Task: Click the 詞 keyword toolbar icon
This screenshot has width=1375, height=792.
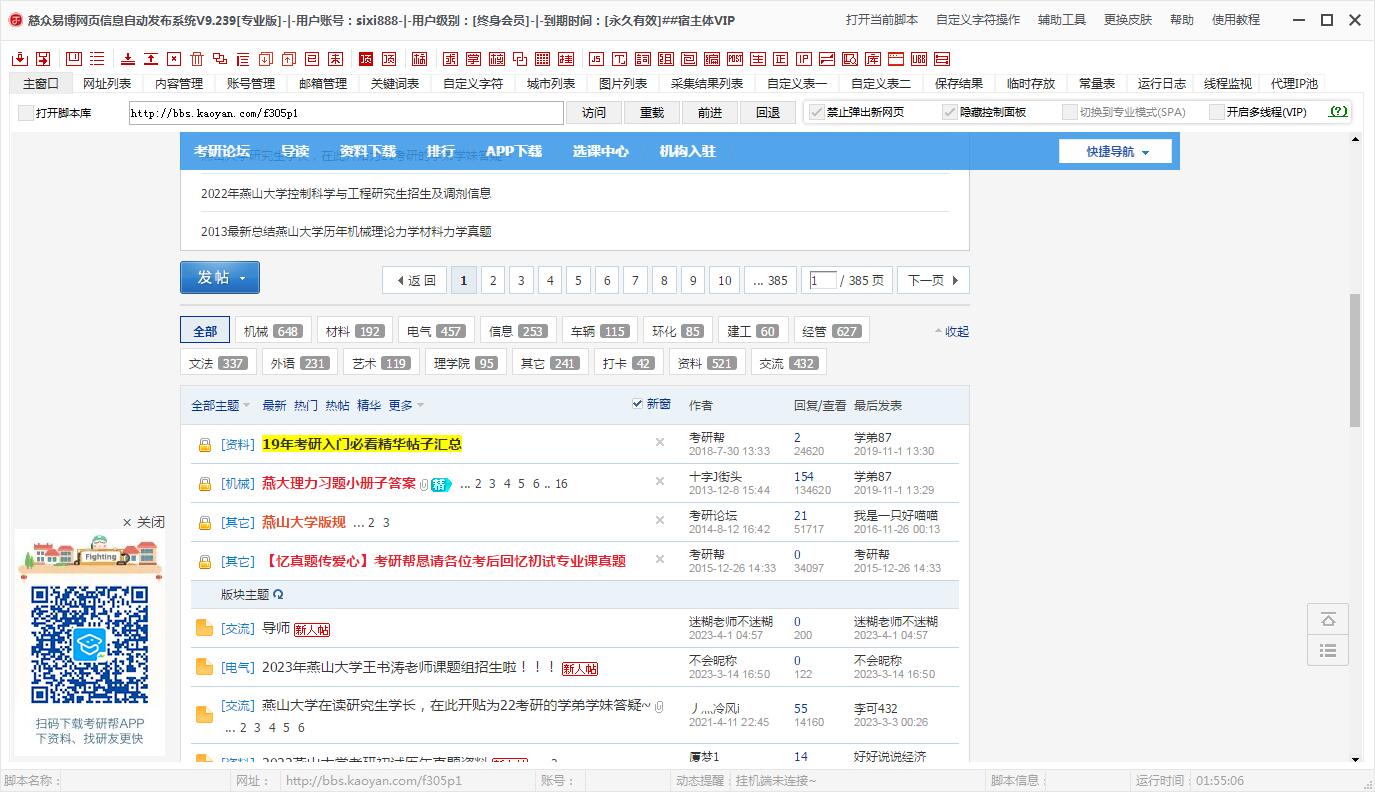Action: pyautogui.click(x=643, y=59)
